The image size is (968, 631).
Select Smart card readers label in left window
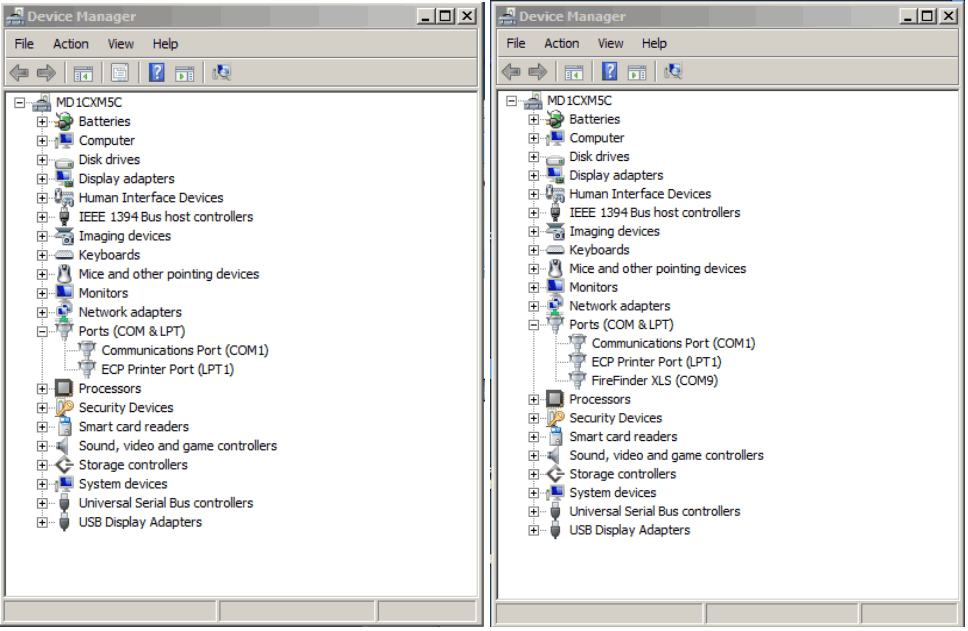click(133, 427)
